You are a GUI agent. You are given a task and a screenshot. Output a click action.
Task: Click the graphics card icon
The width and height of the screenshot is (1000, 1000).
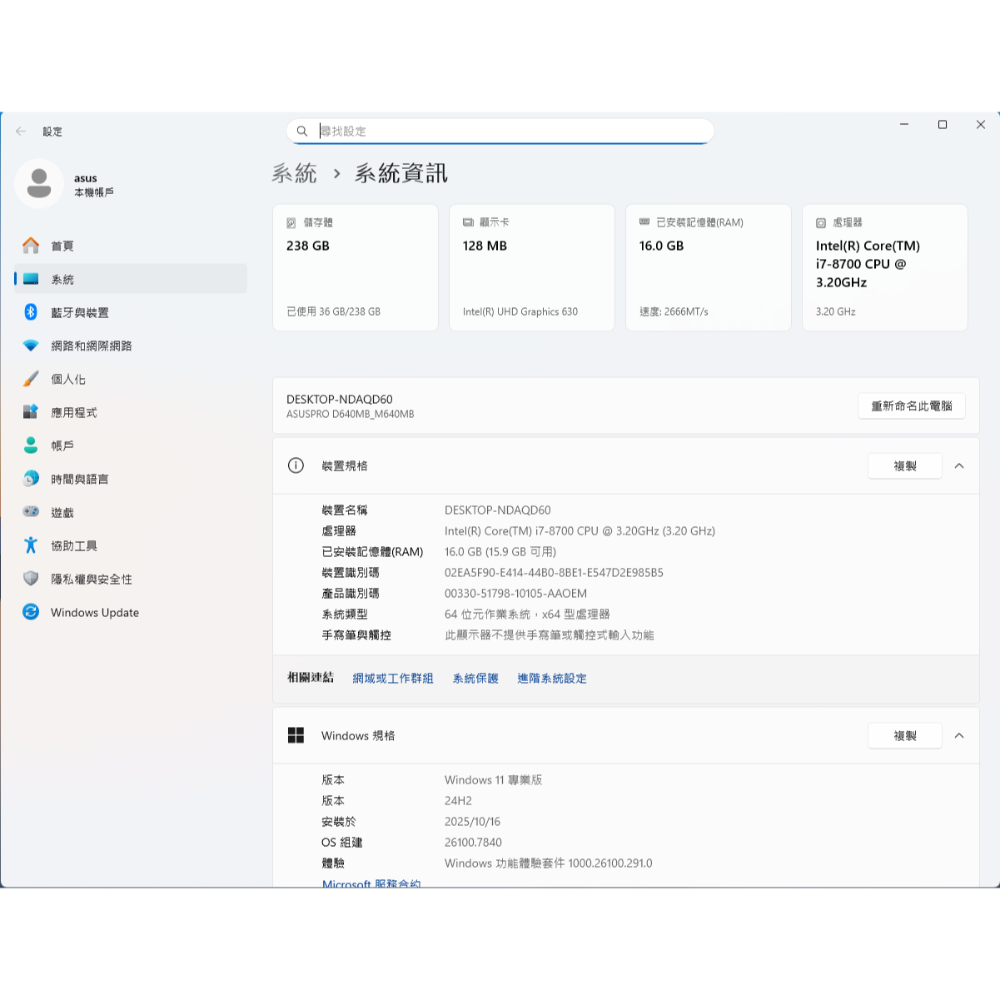468,223
